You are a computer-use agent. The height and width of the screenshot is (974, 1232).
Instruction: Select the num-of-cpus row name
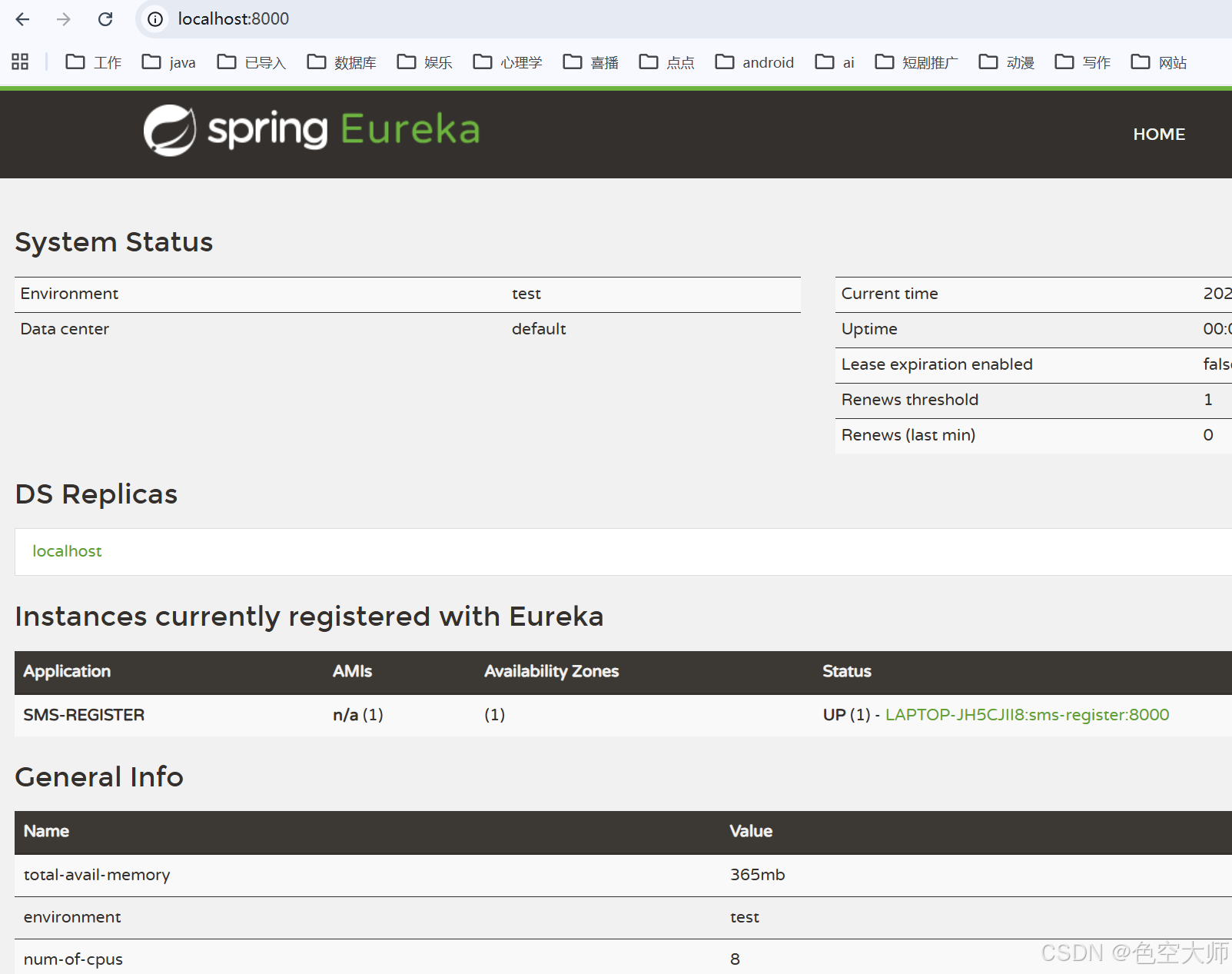[x=73, y=959]
